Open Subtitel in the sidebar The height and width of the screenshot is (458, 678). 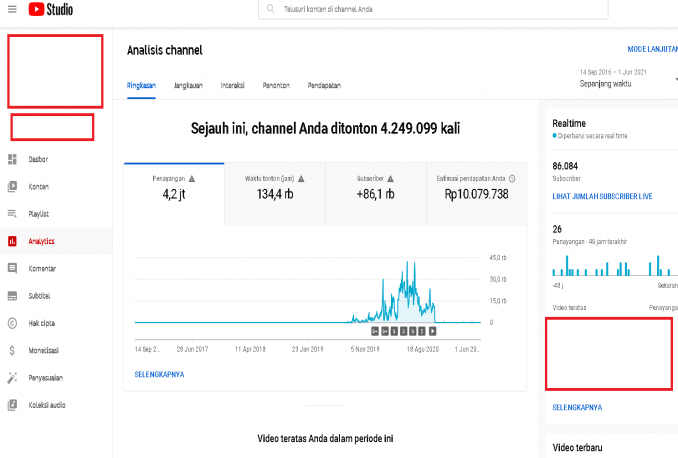click(x=39, y=296)
